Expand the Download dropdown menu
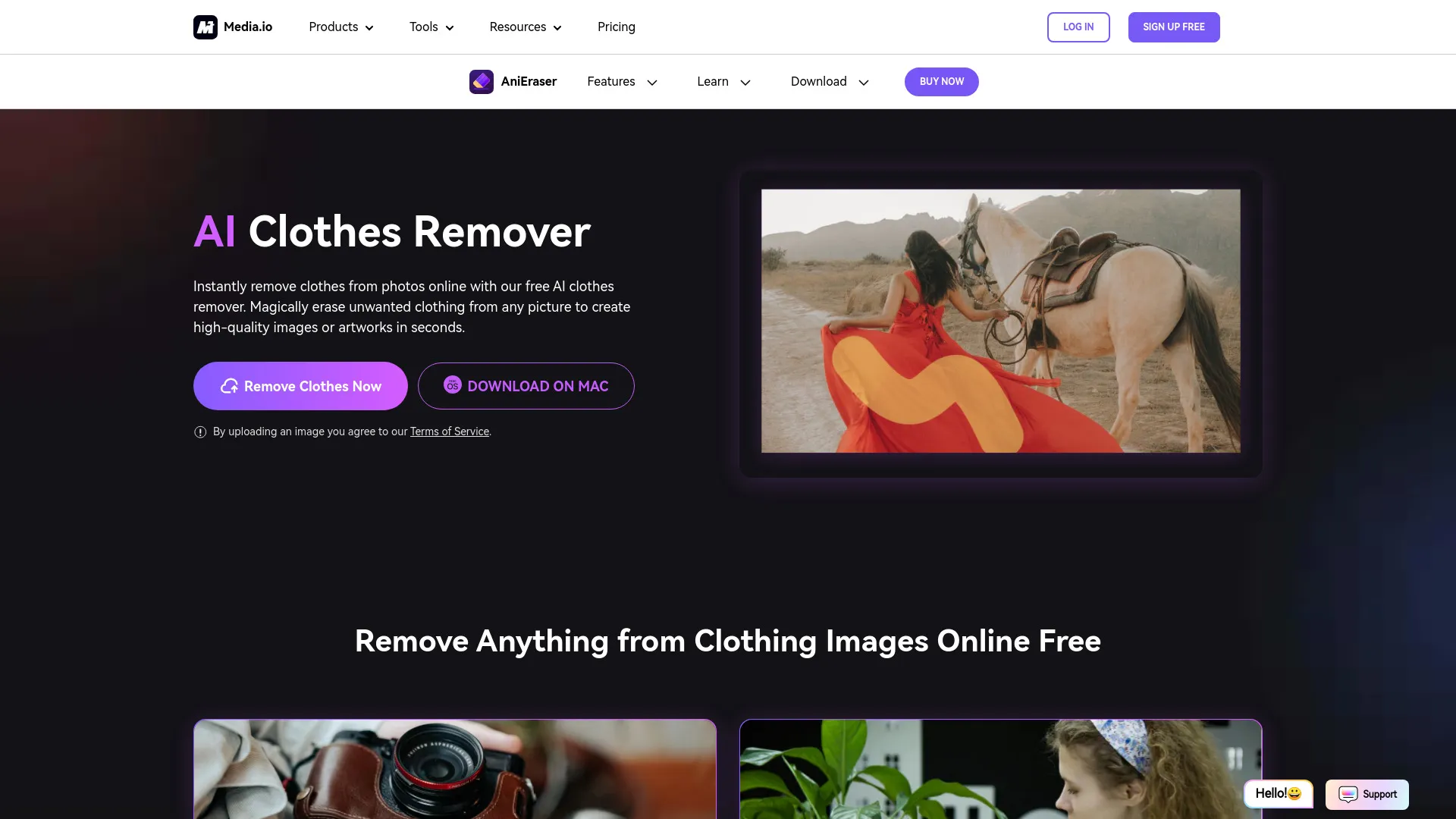This screenshot has height=819, width=1456. point(828,81)
